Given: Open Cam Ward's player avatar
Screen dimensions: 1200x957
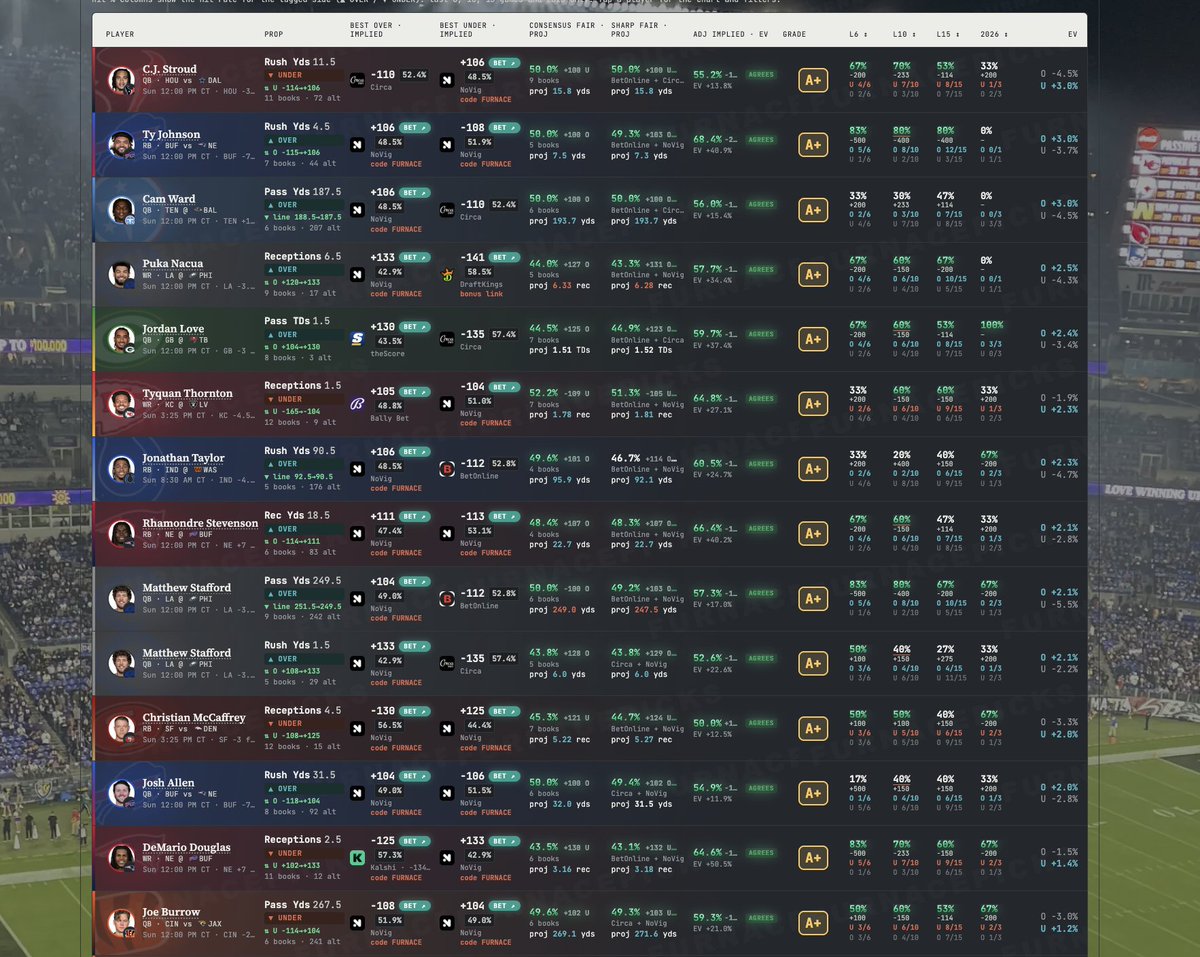Looking at the screenshot, I should pyautogui.click(x=121, y=211).
